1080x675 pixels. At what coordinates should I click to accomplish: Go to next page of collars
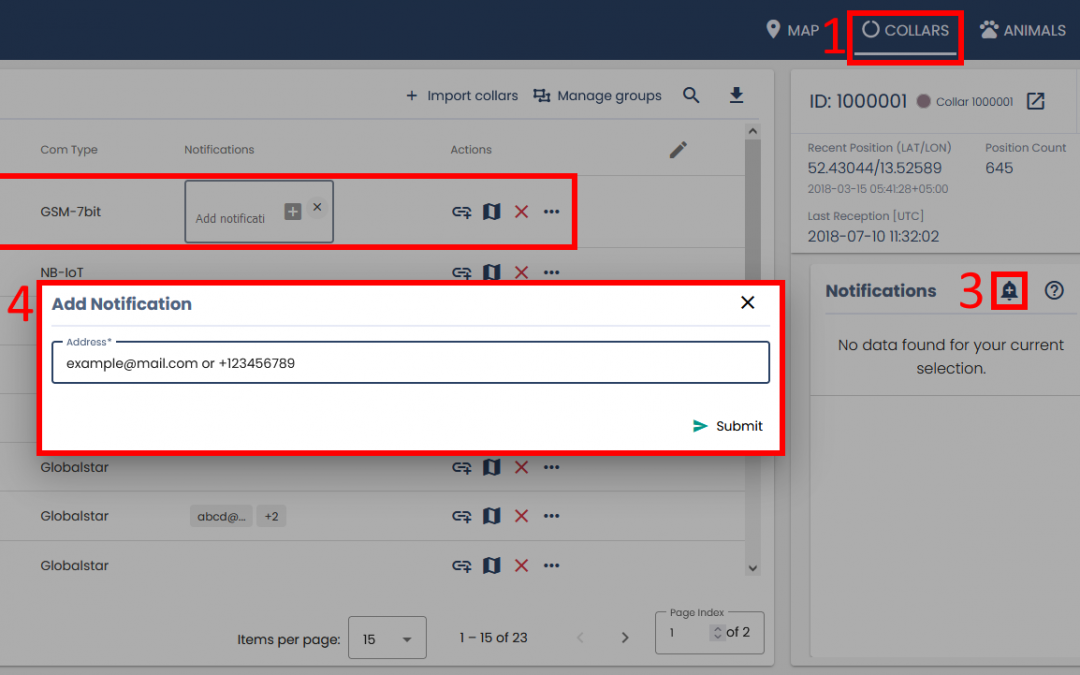coord(625,638)
